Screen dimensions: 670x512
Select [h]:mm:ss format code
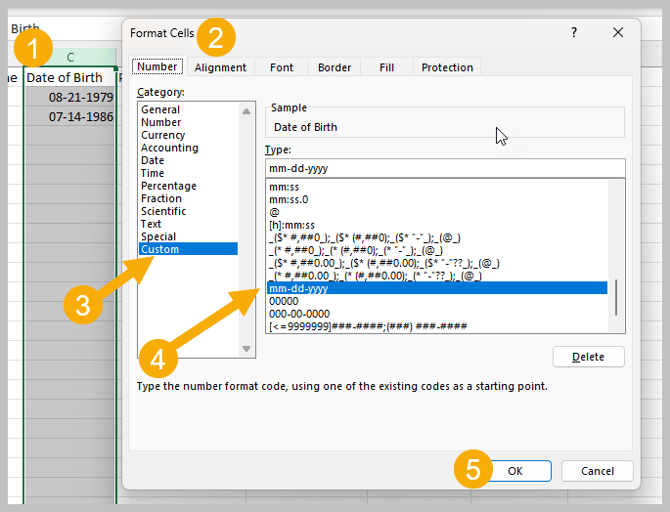coord(437,225)
